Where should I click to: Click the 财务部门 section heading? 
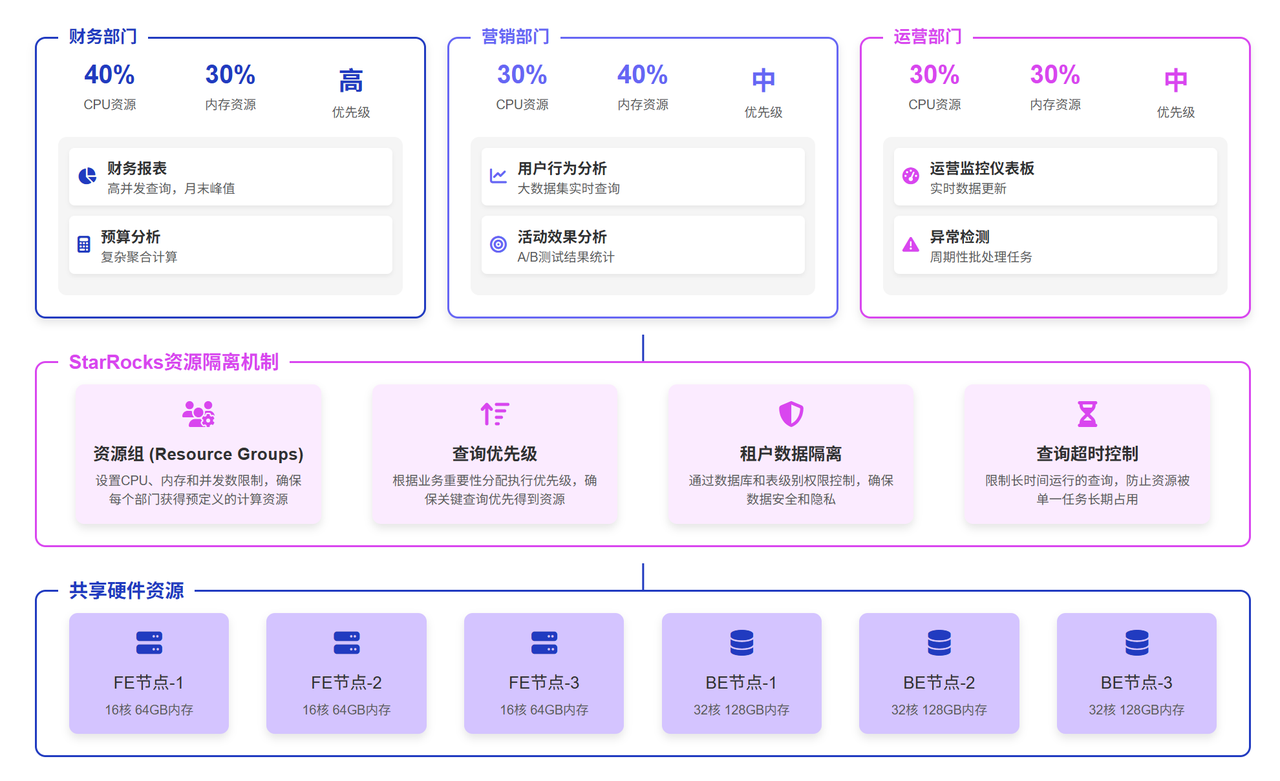click(x=103, y=37)
